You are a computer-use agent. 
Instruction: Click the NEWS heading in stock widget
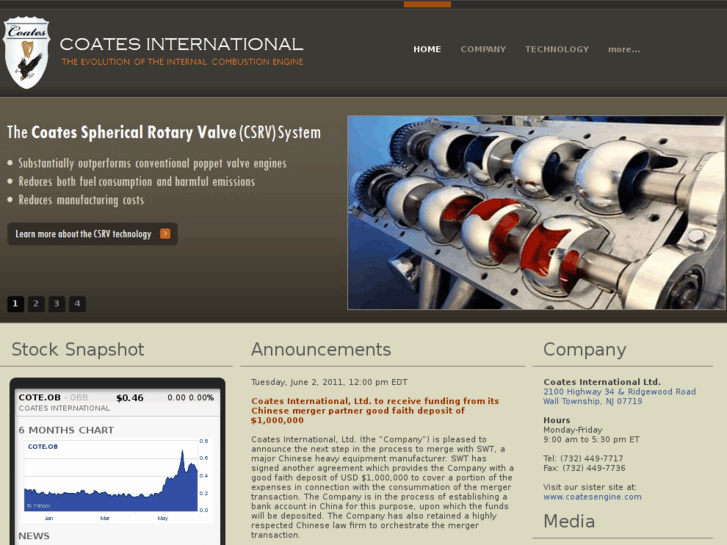pos(34,536)
